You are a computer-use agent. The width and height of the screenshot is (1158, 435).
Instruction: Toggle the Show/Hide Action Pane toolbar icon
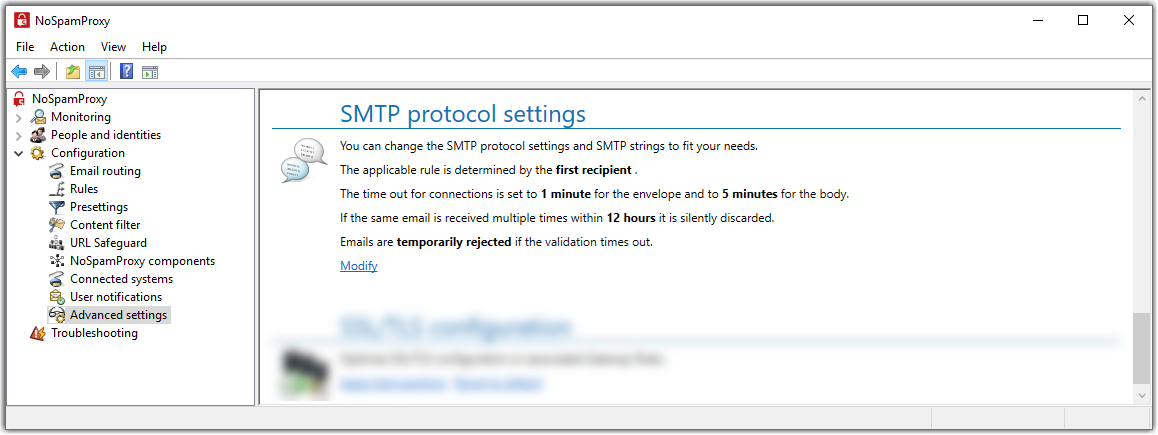click(x=150, y=72)
